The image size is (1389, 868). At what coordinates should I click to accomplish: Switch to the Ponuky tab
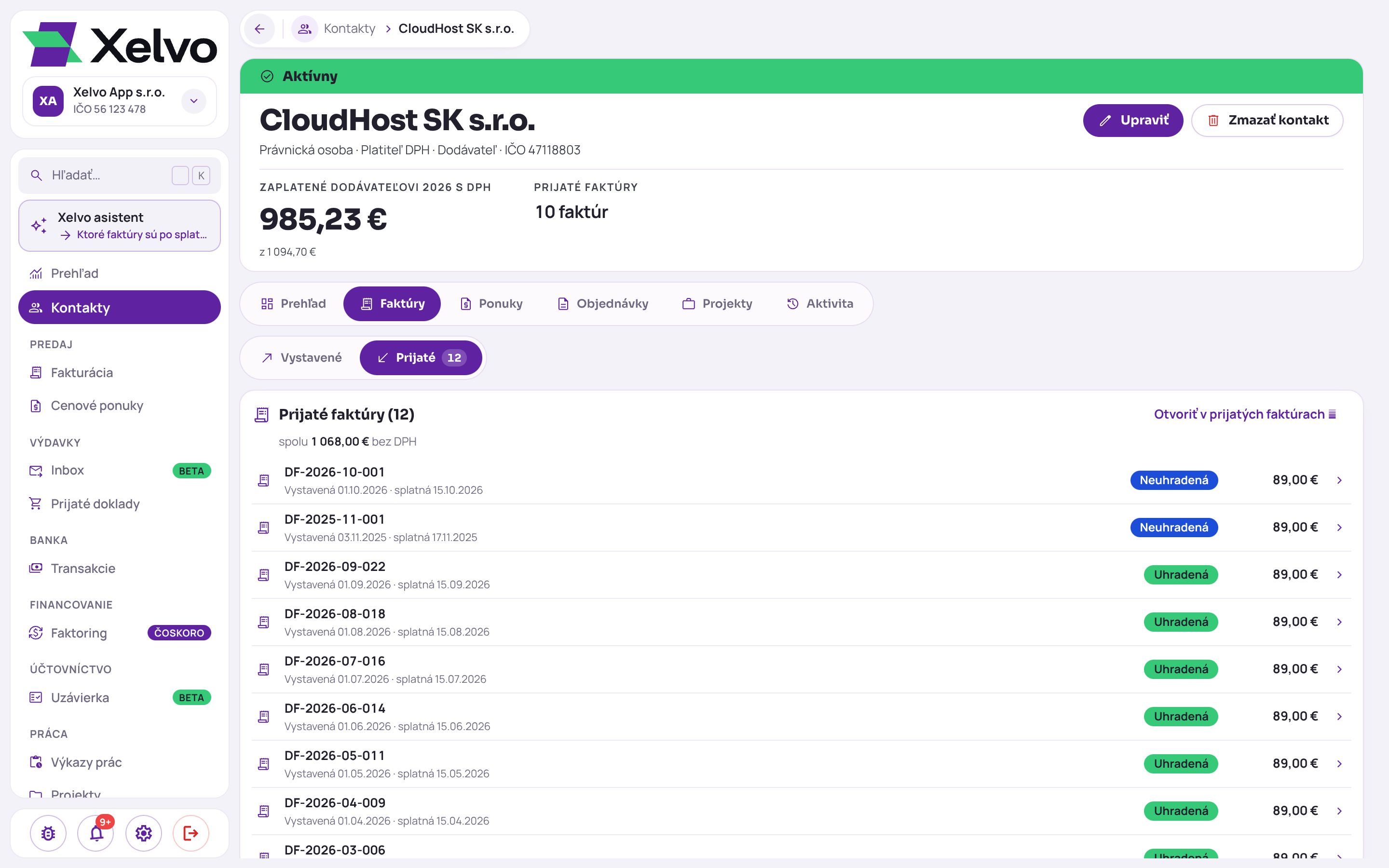(491, 304)
